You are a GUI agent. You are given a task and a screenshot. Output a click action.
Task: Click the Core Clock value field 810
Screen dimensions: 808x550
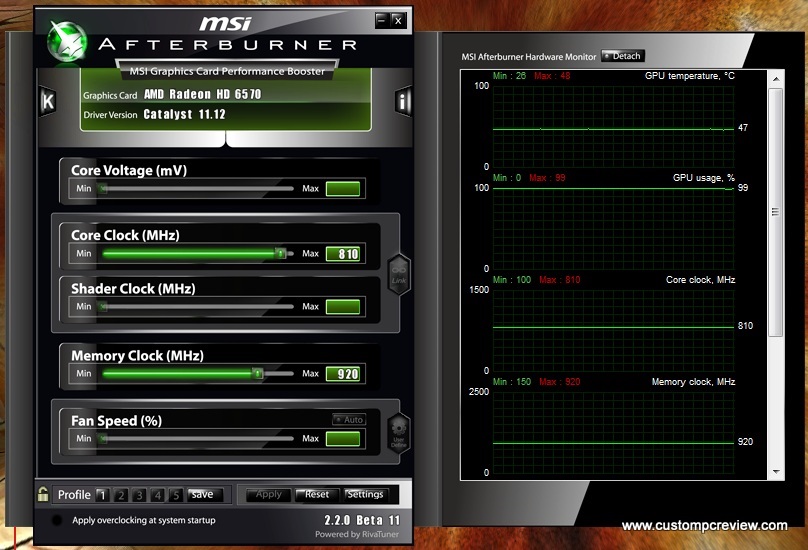pyautogui.click(x=343, y=254)
